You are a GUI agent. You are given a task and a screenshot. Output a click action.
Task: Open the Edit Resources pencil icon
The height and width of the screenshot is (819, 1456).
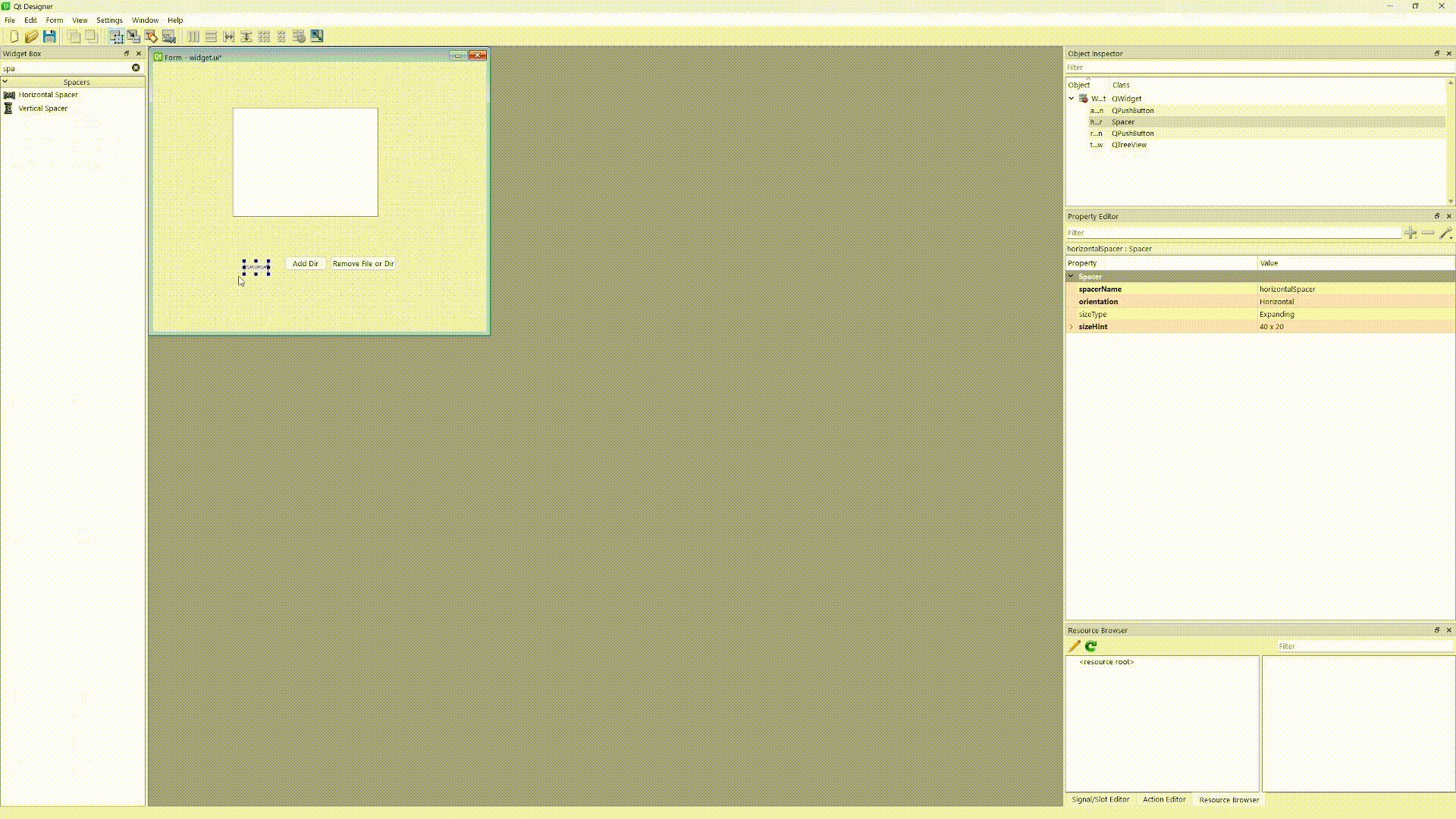pyautogui.click(x=1074, y=646)
